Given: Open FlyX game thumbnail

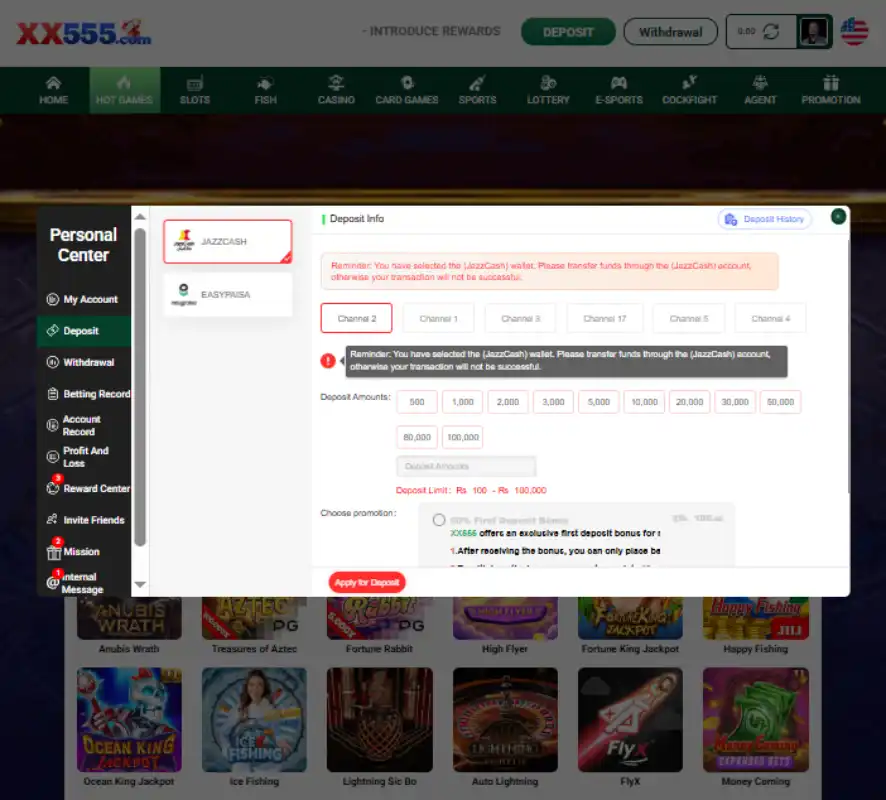Looking at the screenshot, I should [x=630, y=720].
